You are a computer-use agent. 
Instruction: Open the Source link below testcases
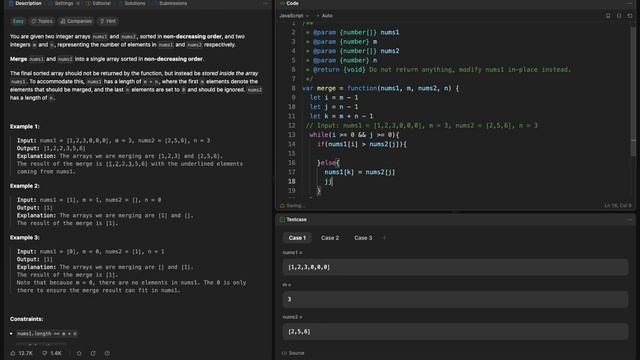tap(293, 353)
